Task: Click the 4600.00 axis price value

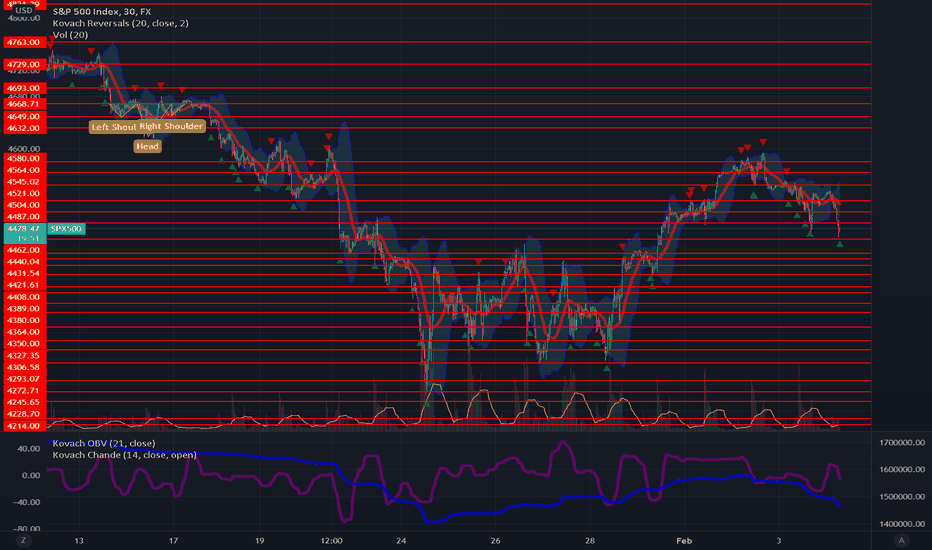Action: [x=24, y=149]
